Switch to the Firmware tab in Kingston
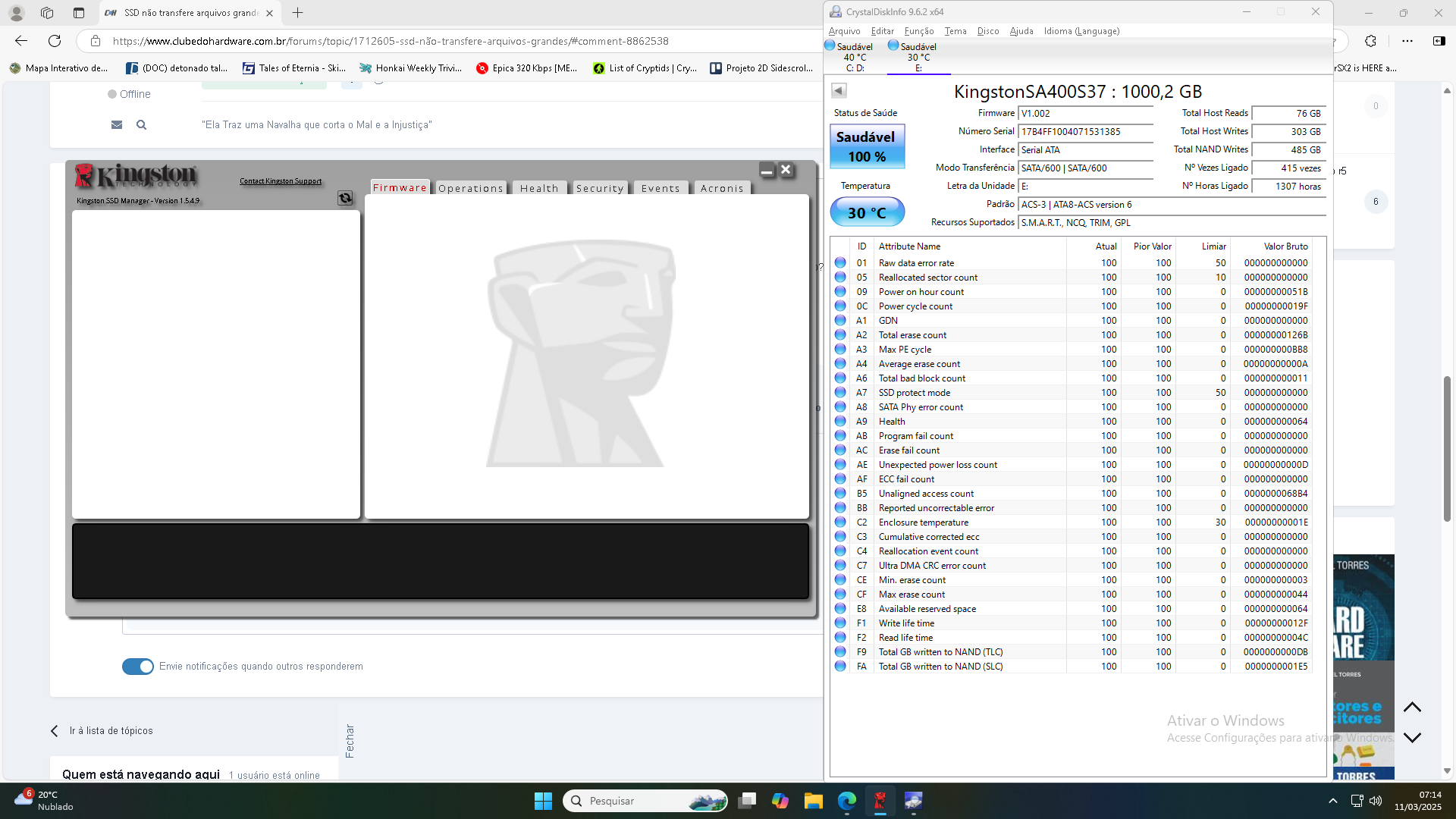The height and width of the screenshot is (819, 1456). click(x=400, y=187)
